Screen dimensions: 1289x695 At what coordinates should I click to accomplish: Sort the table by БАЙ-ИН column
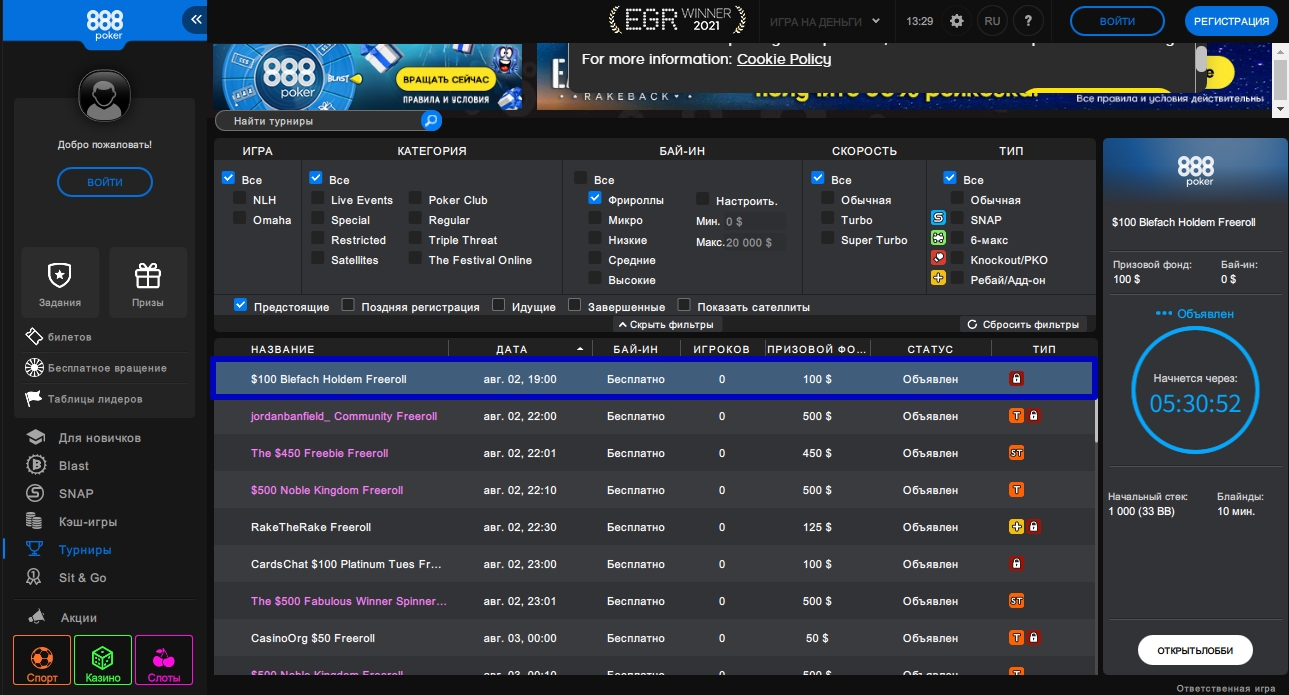point(636,349)
